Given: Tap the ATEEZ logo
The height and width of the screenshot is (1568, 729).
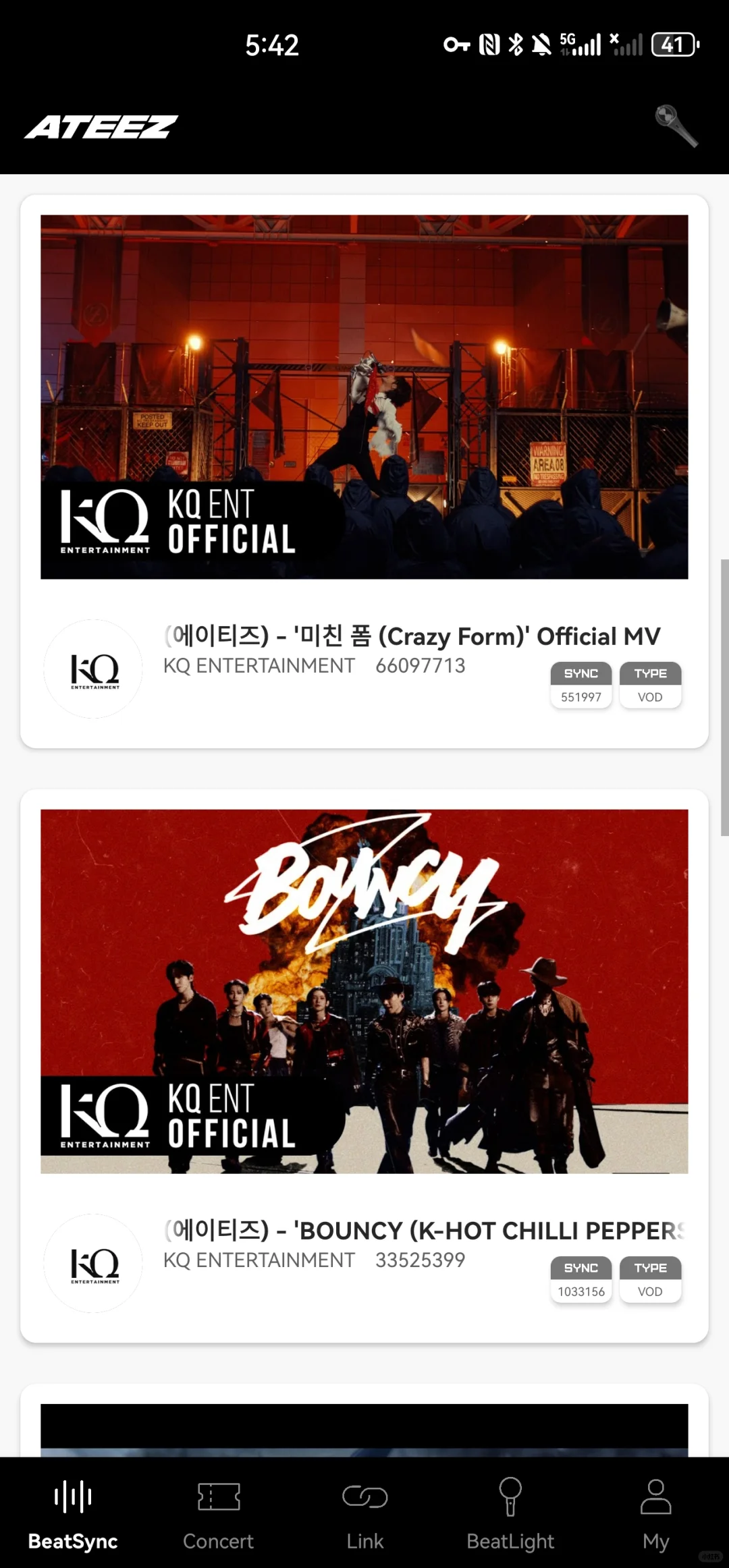Looking at the screenshot, I should click(101, 127).
